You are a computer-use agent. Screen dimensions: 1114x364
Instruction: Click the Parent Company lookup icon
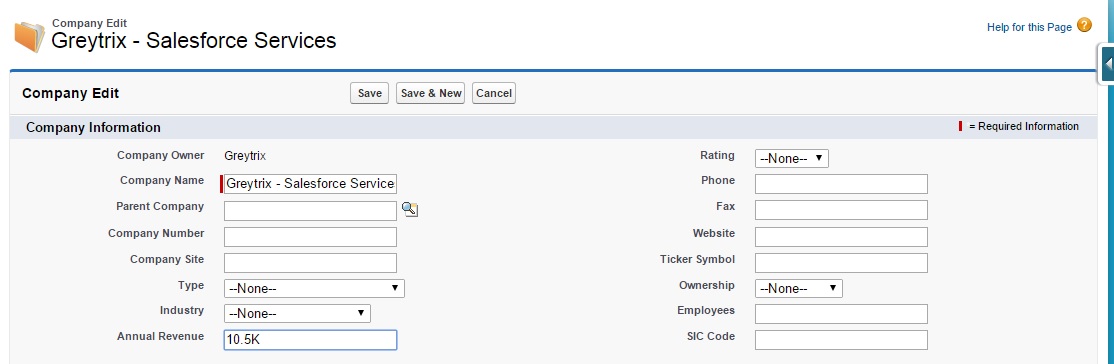410,209
